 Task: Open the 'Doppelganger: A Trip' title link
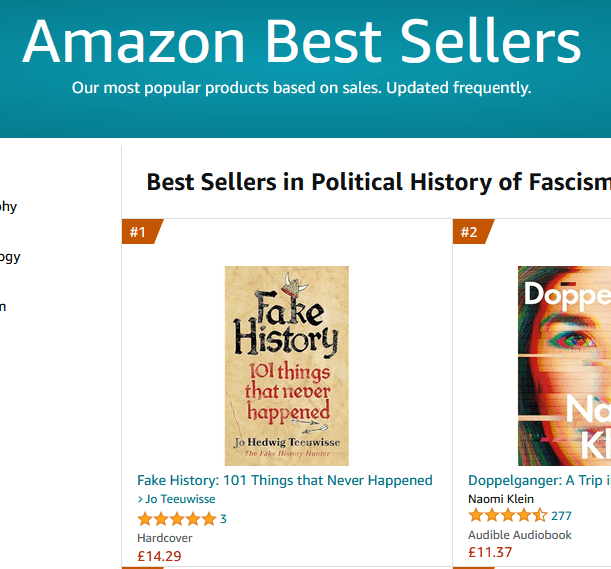pos(539,480)
